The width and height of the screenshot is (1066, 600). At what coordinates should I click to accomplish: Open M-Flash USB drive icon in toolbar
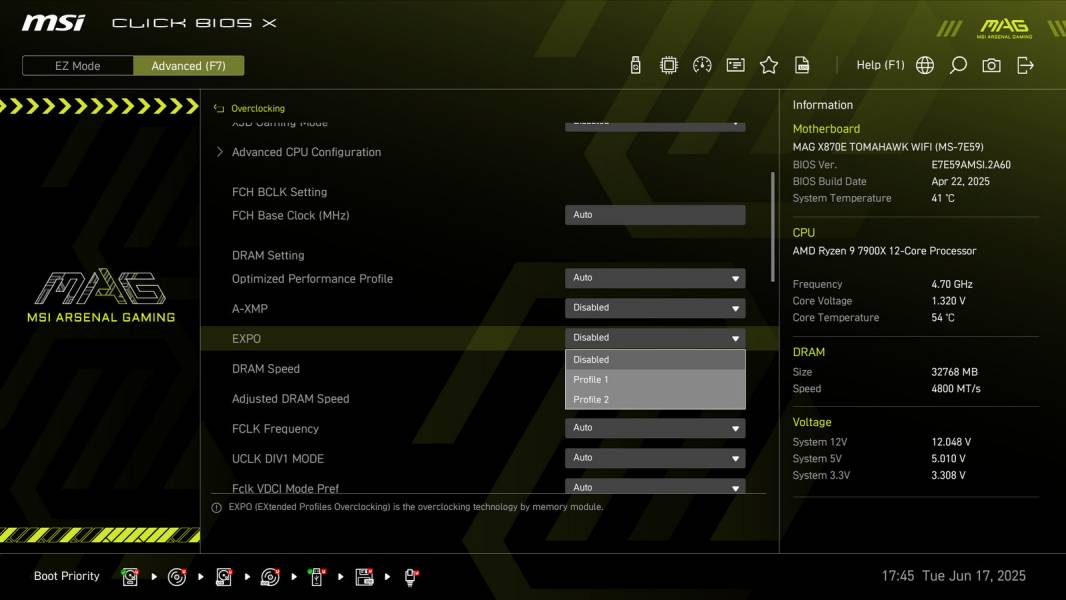[x=635, y=65]
